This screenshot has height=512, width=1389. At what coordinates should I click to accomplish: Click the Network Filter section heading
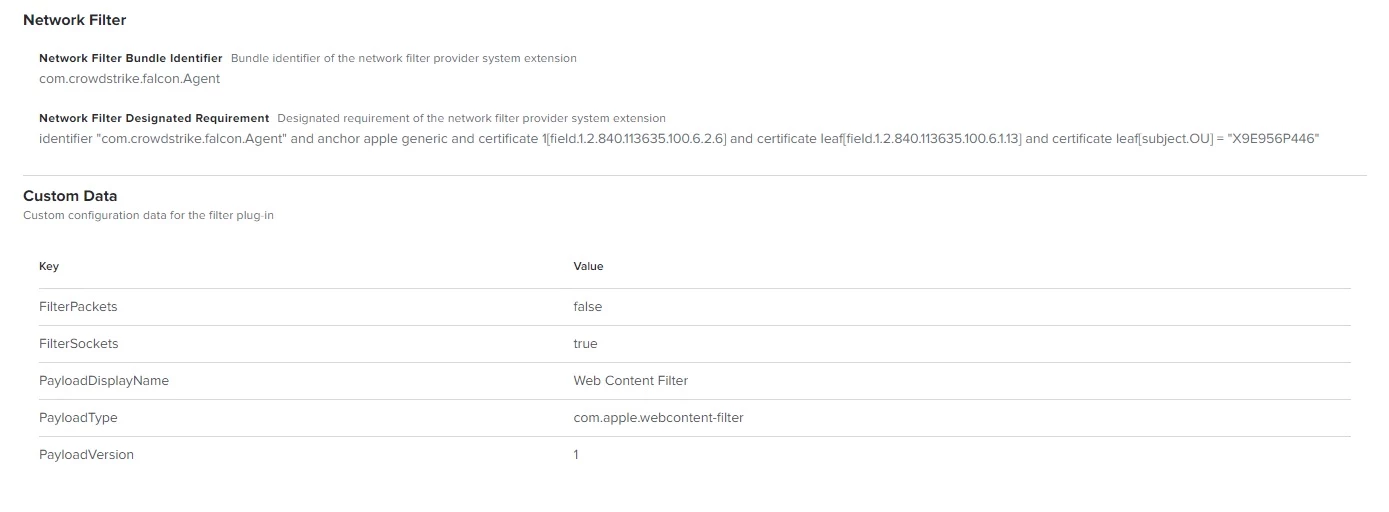click(75, 20)
